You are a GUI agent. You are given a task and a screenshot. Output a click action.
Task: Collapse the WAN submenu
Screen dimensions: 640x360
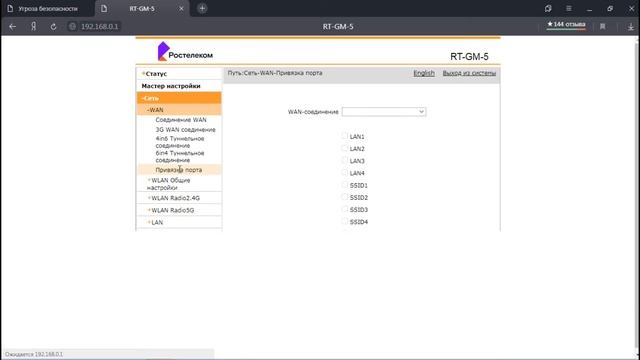(x=179, y=110)
